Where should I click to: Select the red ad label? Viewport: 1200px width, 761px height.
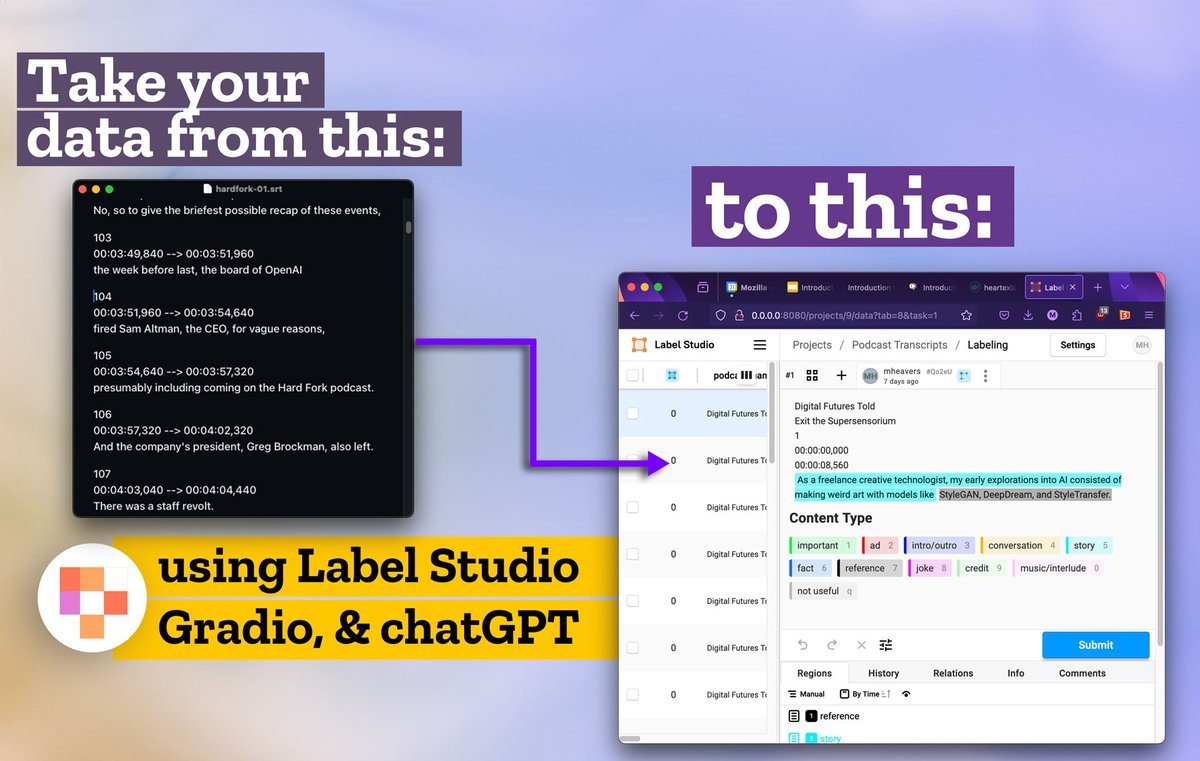[879, 546]
